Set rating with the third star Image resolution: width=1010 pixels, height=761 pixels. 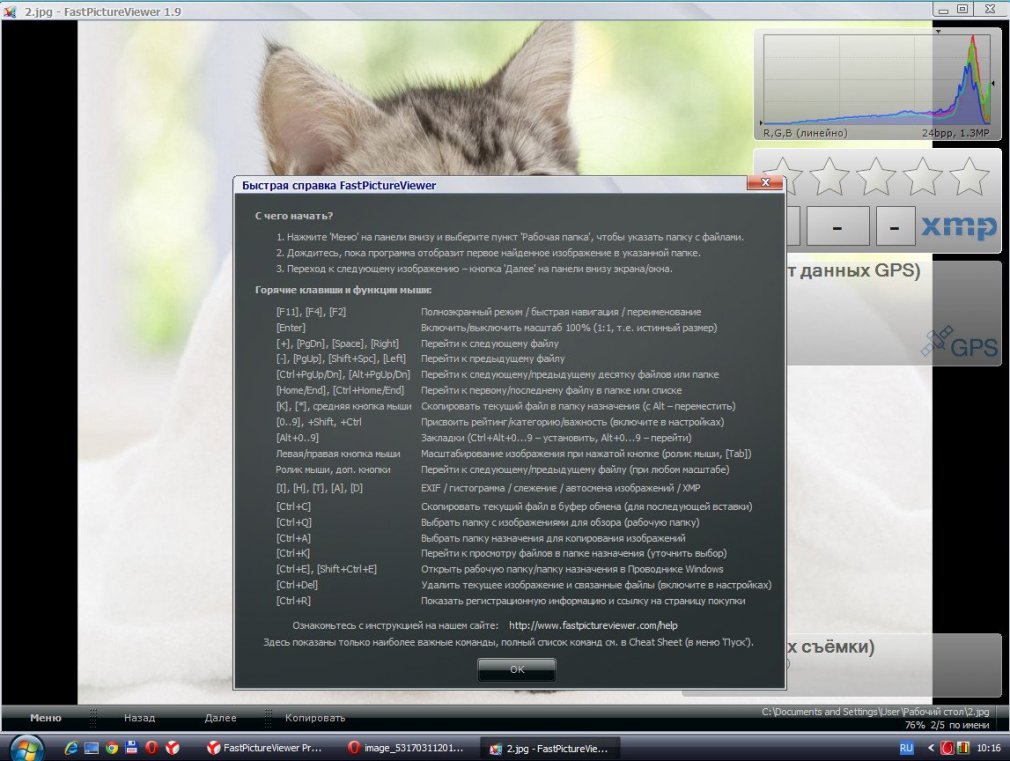[875, 176]
